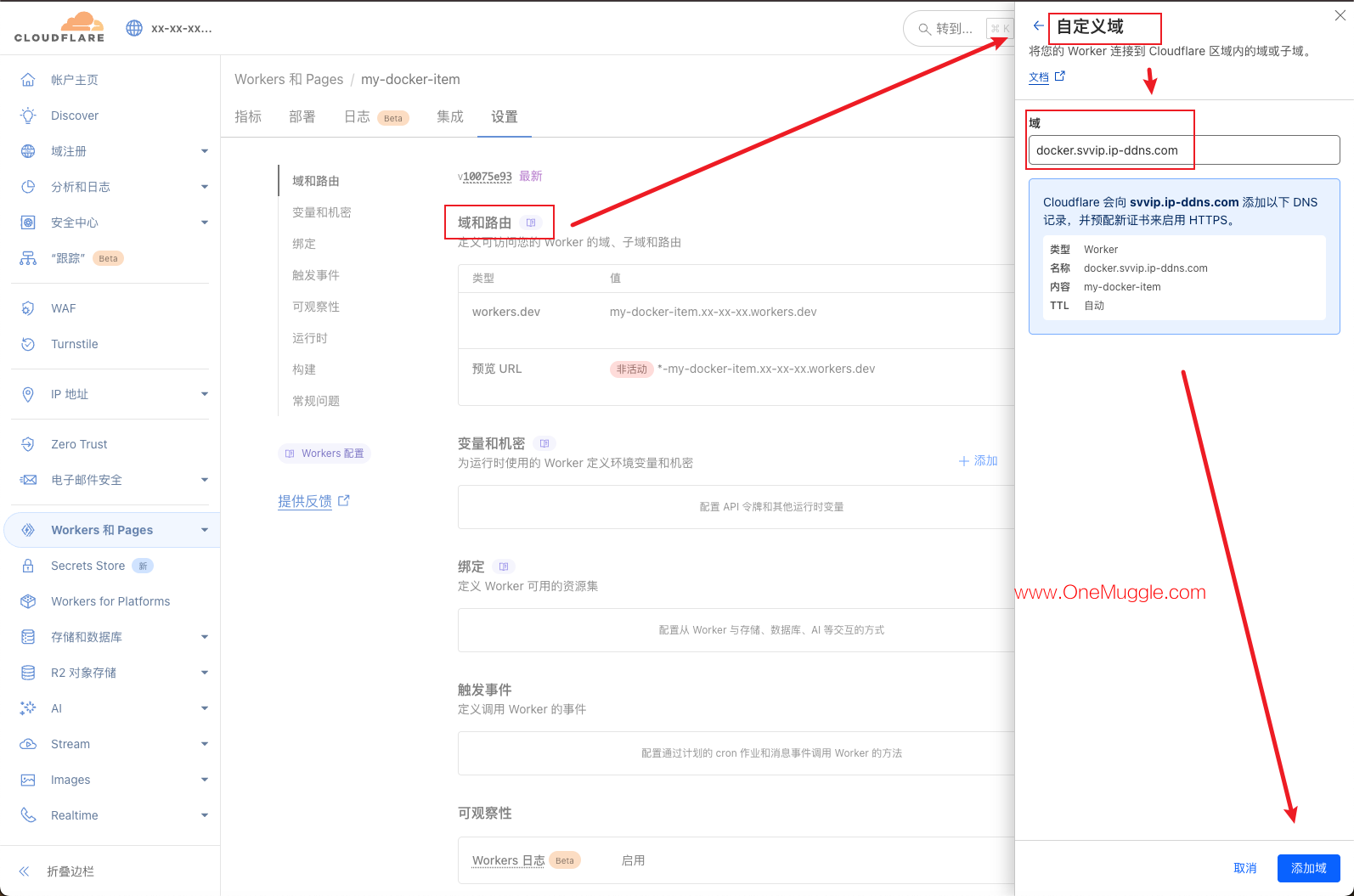1354x896 pixels.
Task: Click version v10075e93 link
Action: coord(485,177)
